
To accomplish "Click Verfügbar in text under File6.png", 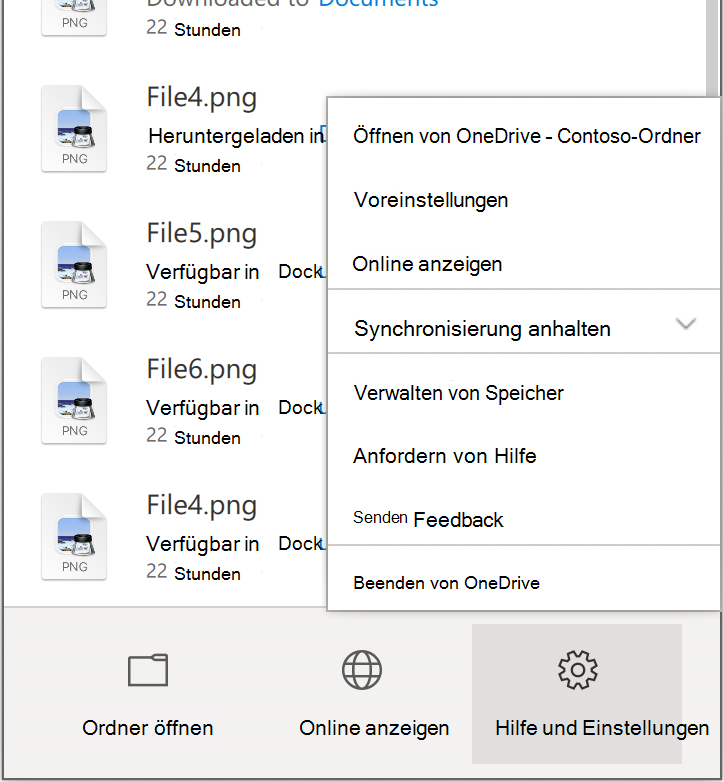I will [x=202, y=408].
